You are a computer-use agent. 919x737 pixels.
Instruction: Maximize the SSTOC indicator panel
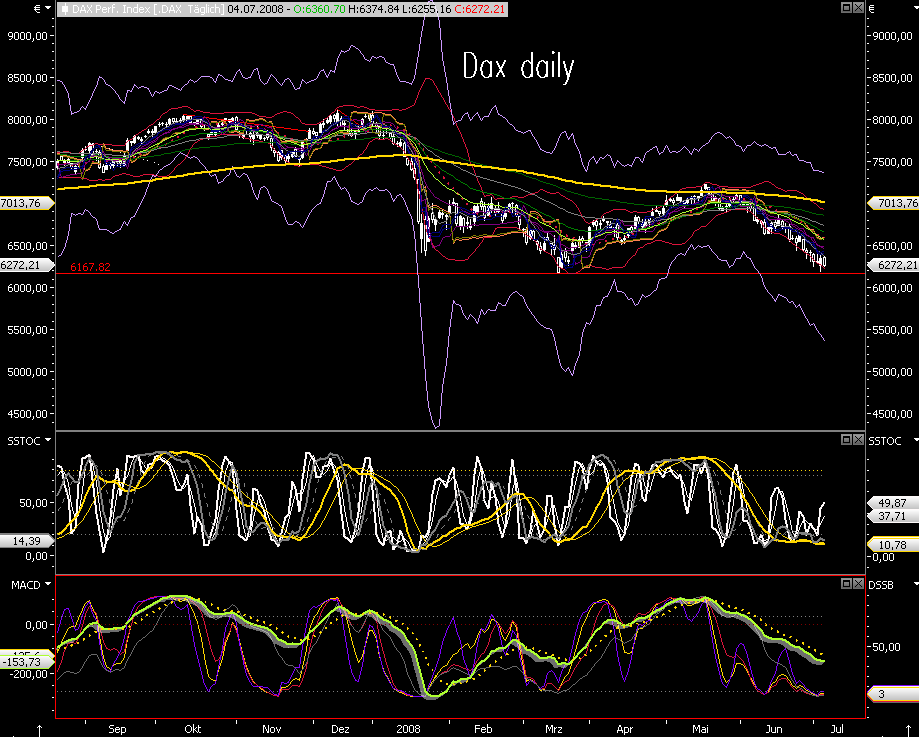[x=846, y=439]
